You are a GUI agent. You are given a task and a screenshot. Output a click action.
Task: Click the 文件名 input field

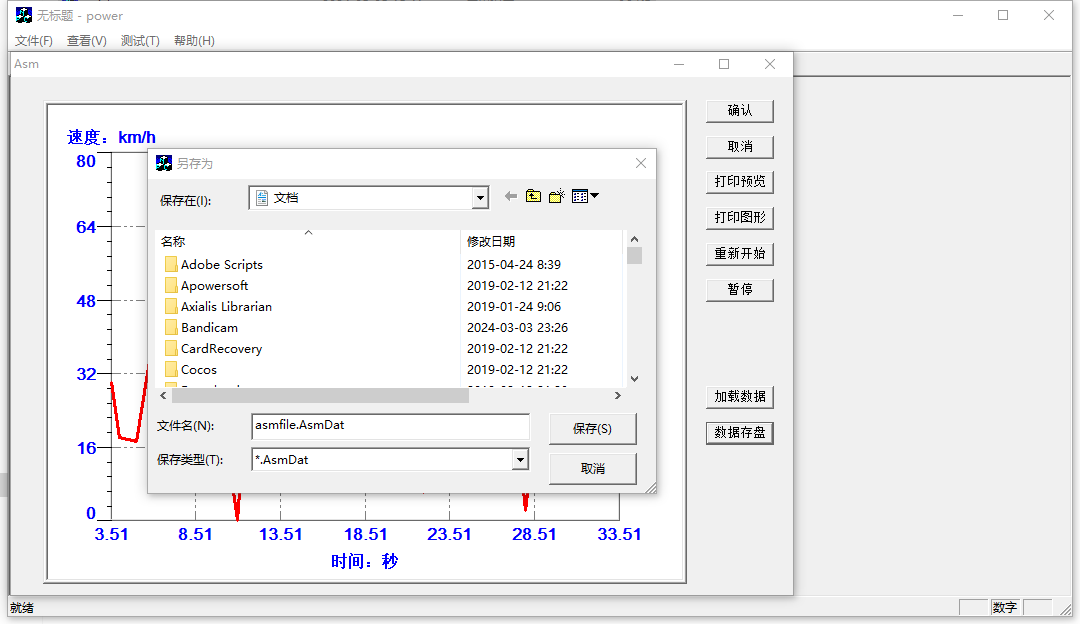(x=390, y=425)
